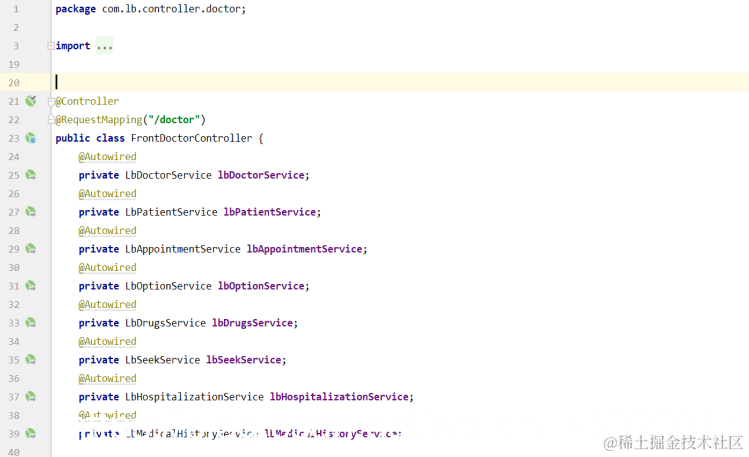Click the lbDoctorService field name
This screenshot has width=749, height=457.
point(261,175)
